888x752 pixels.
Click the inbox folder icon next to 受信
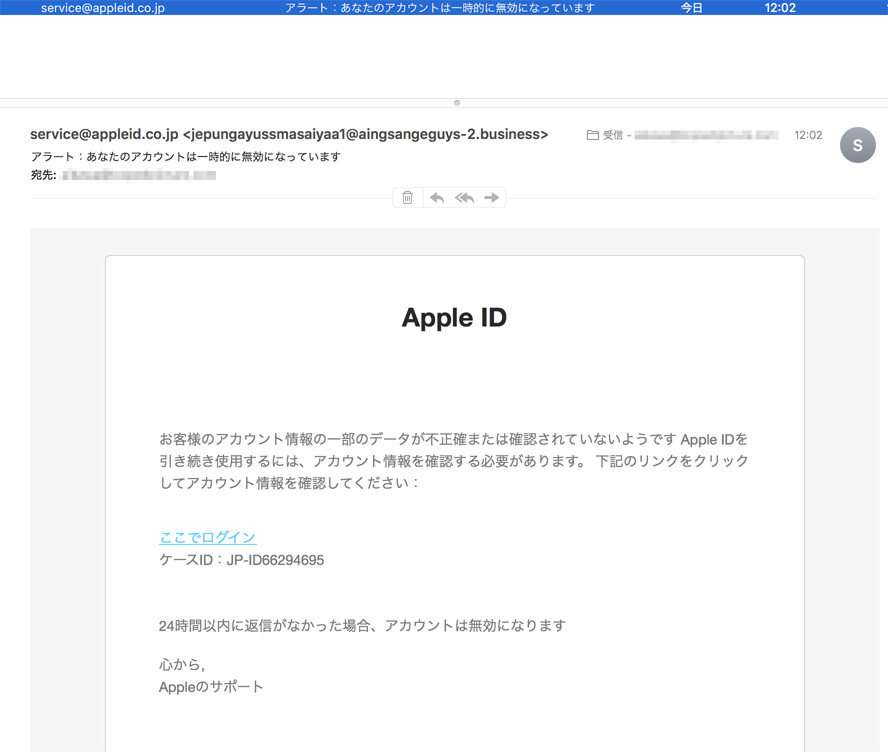tap(592, 135)
